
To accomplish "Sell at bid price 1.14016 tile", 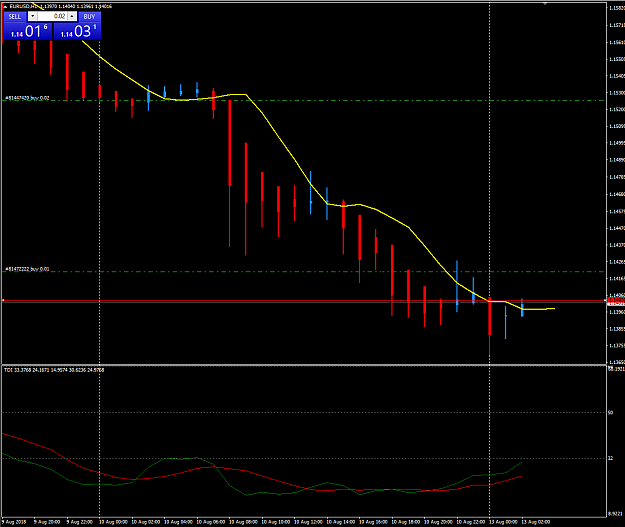I will point(28,31).
